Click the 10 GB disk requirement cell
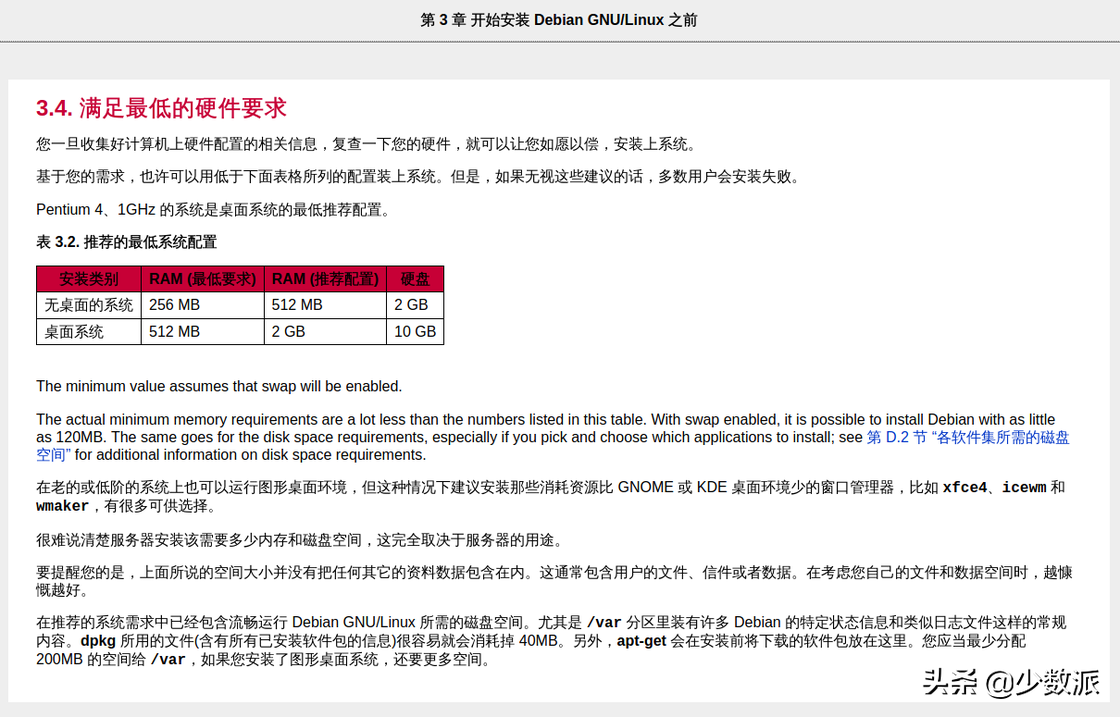The height and width of the screenshot is (717, 1120). click(x=413, y=331)
